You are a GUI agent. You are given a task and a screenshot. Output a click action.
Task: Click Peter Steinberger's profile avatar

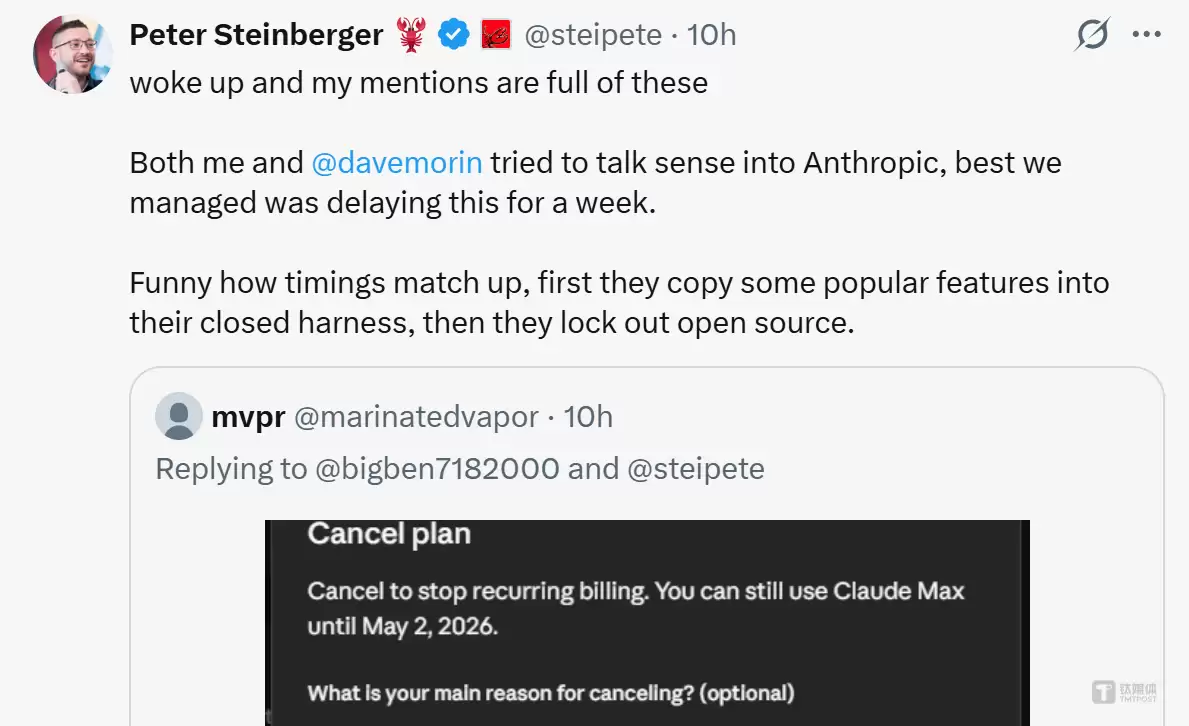[x=71, y=54]
